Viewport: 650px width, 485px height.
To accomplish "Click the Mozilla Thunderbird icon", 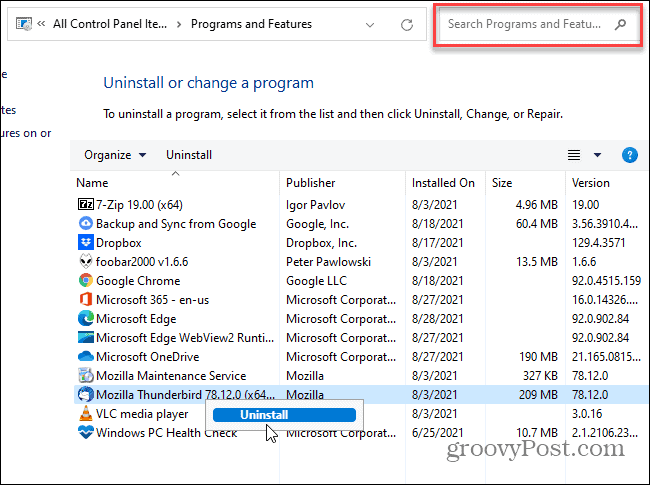I will (86, 395).
